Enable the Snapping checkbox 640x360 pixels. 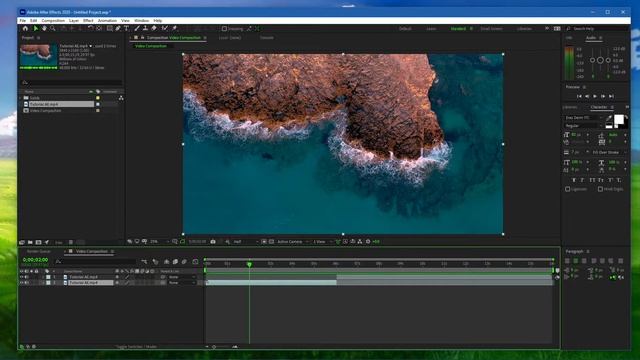point(224,29)
